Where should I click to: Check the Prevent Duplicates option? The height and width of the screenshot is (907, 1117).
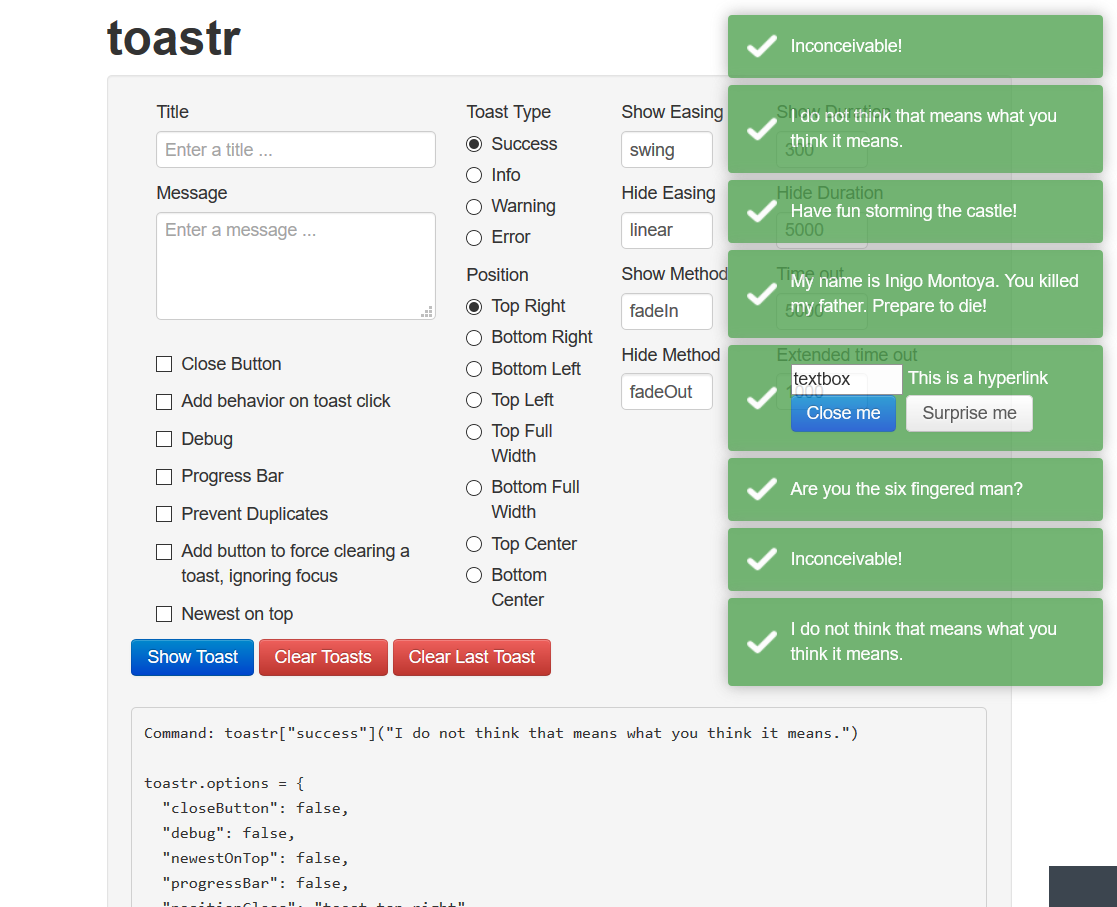click(164, 514)
